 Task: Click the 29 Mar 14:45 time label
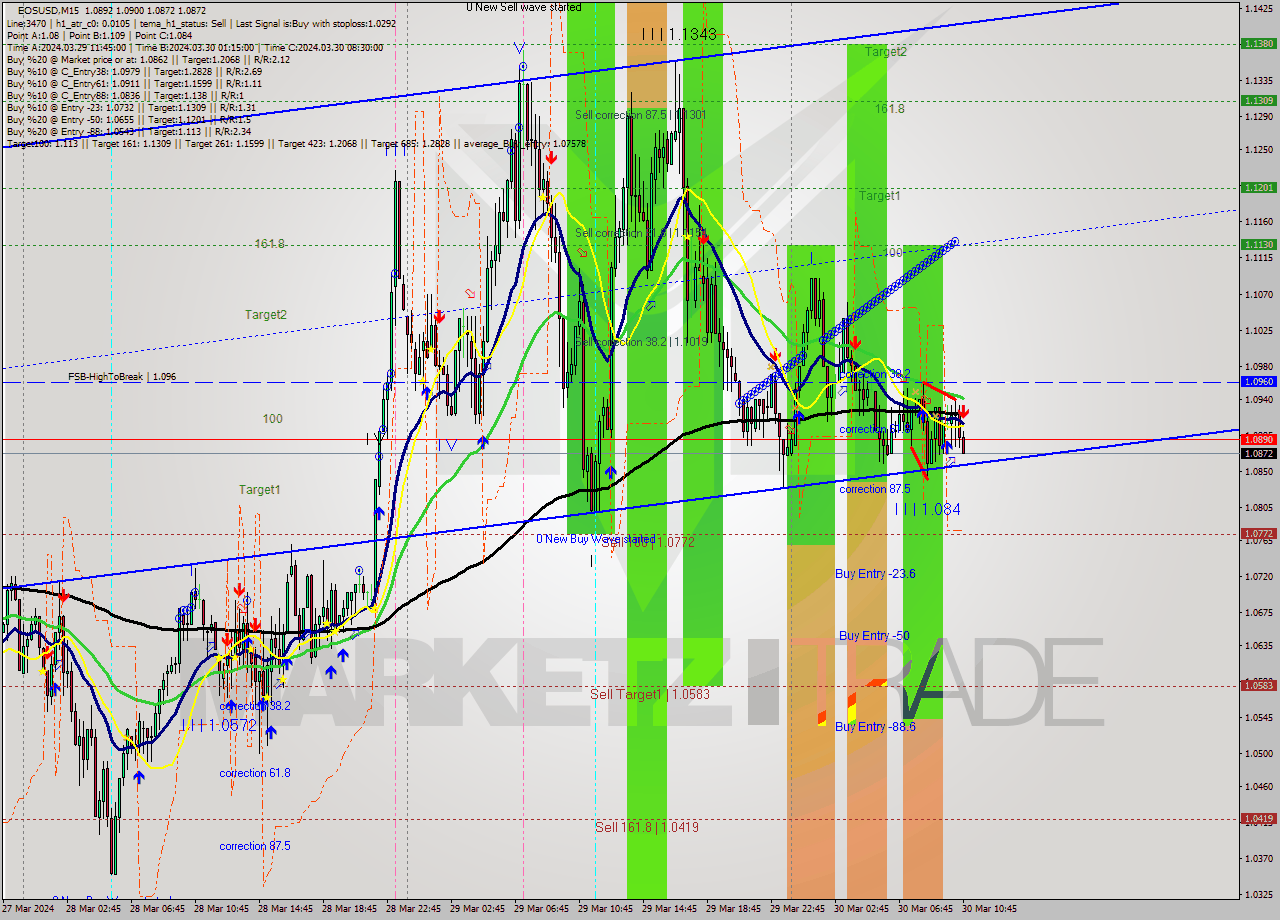tap(670, 909)
